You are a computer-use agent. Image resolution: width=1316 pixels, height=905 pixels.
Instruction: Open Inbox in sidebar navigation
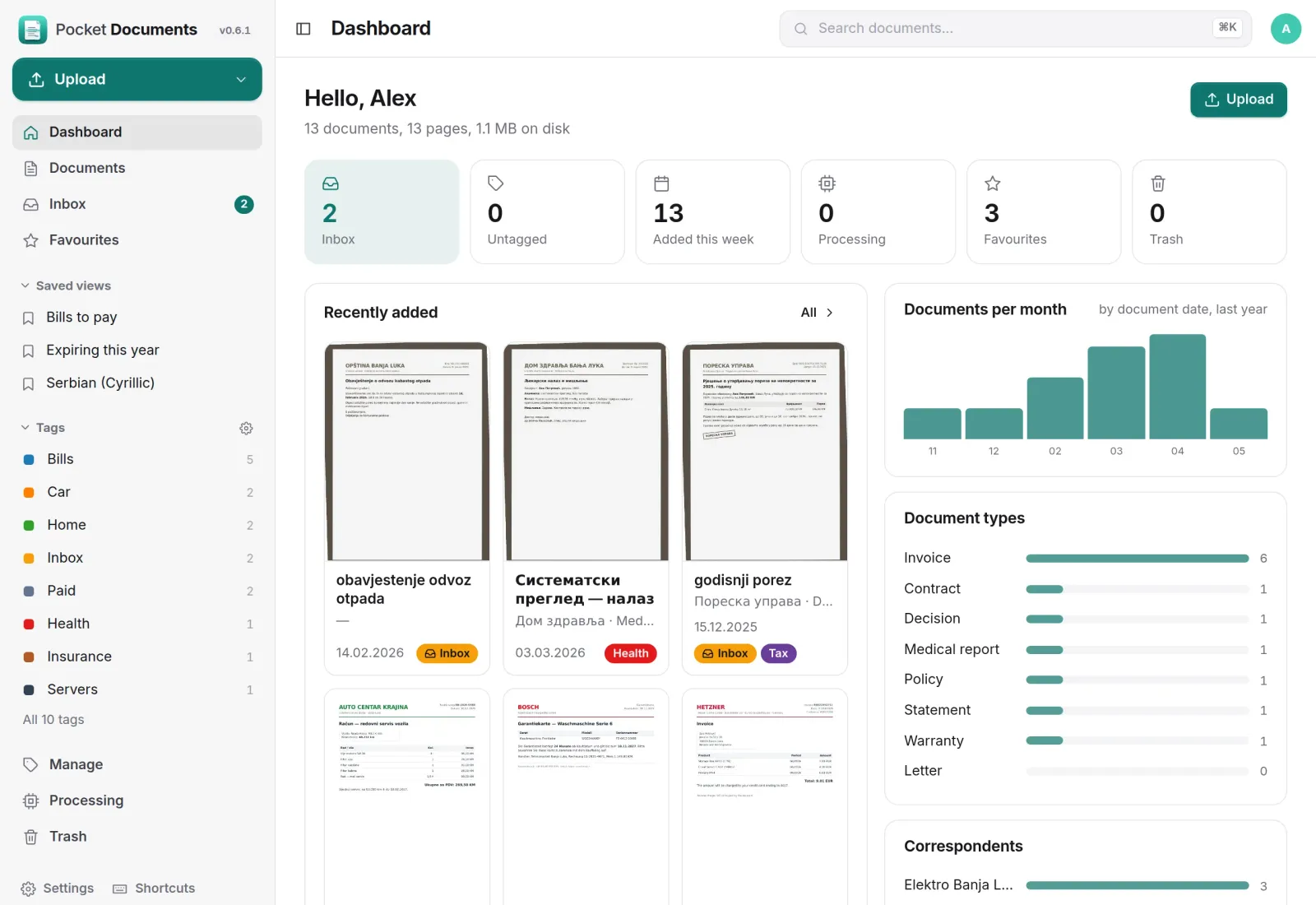point(137,204)
